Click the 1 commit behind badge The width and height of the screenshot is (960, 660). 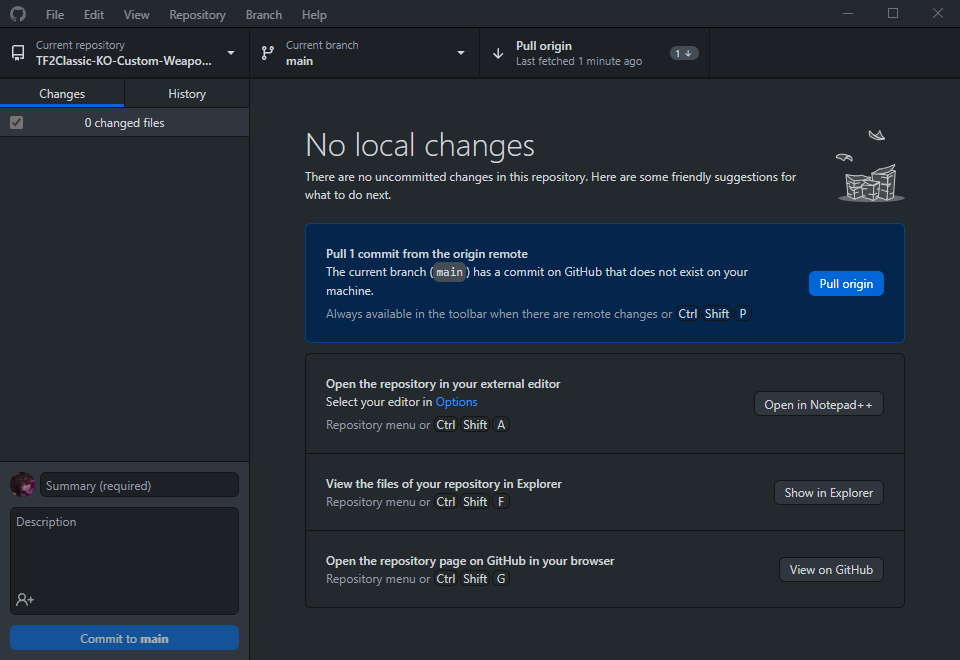pyautogui.click(x=683, y=53)
